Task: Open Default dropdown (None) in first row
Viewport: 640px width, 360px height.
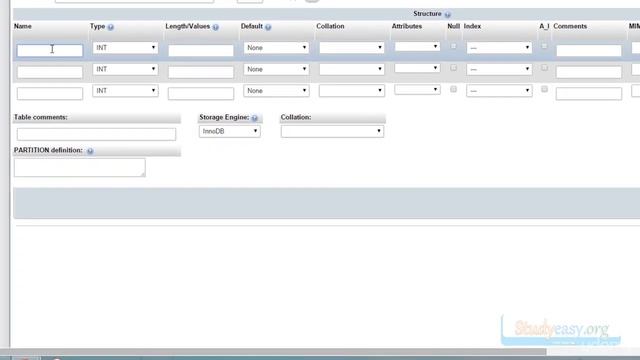Action: [276, 48]
